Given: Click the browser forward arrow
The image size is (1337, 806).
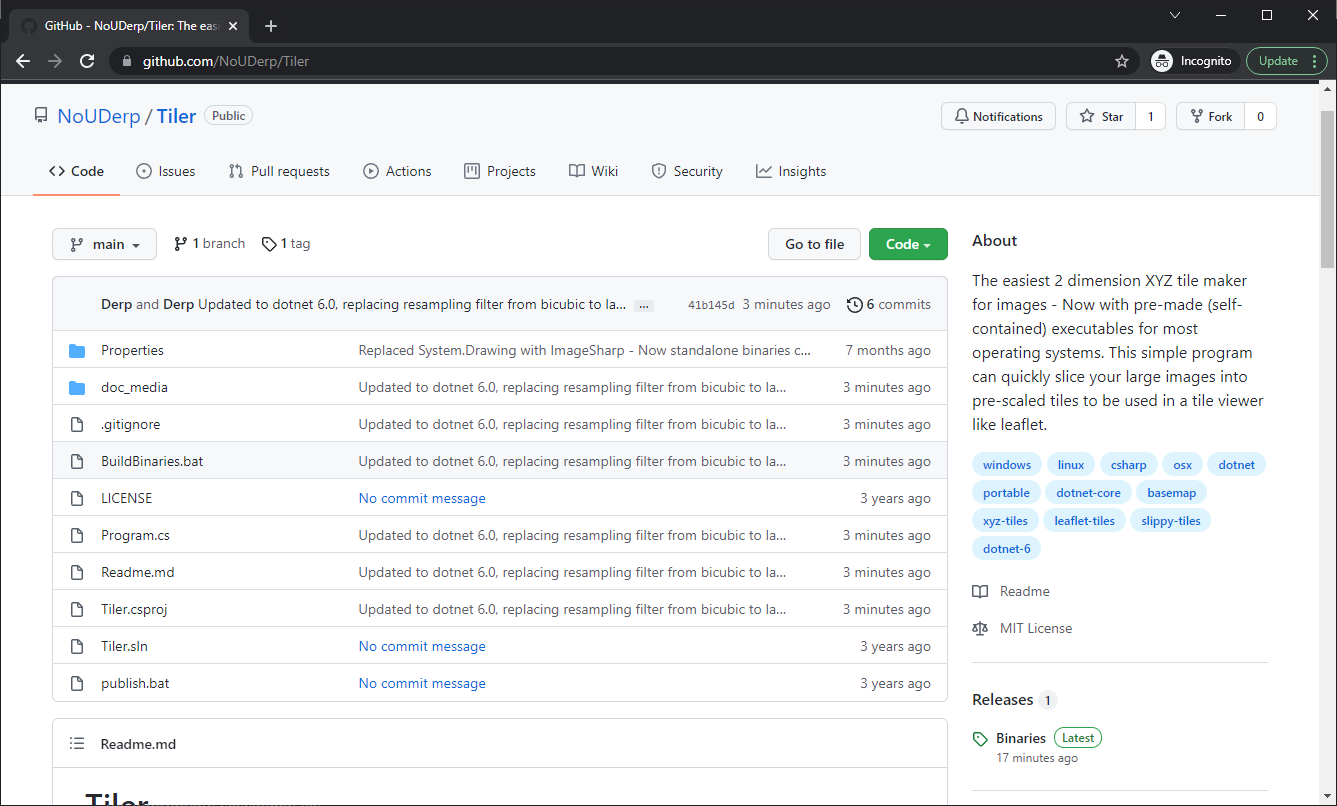Looking at the screenshot, I should click(x=55, y=61).
